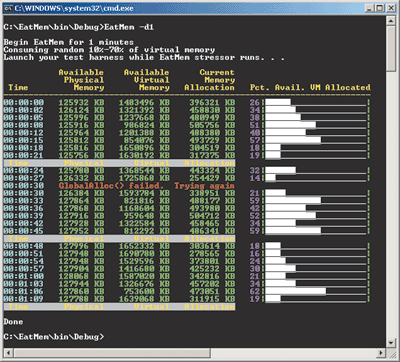This screenshot has width=400, height=362.
Task: Click physical memory value 127928 KB
Action: pos(81,223)
